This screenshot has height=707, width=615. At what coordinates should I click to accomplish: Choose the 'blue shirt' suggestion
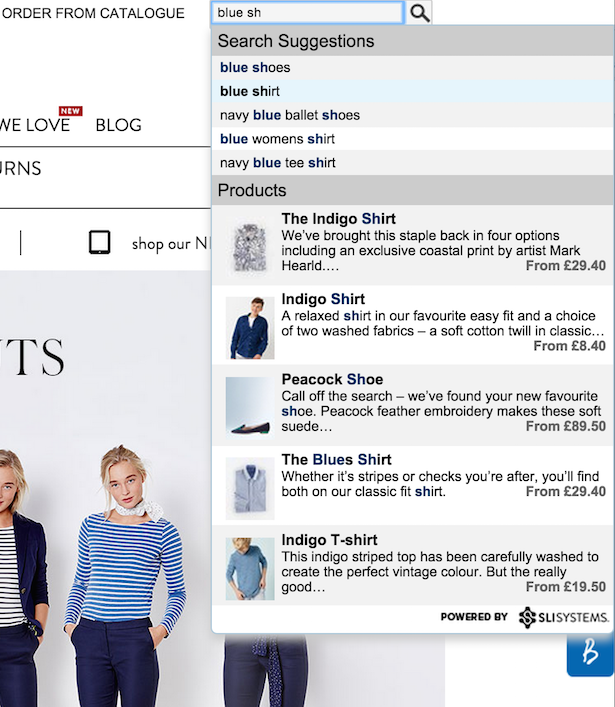pos(250,91)
